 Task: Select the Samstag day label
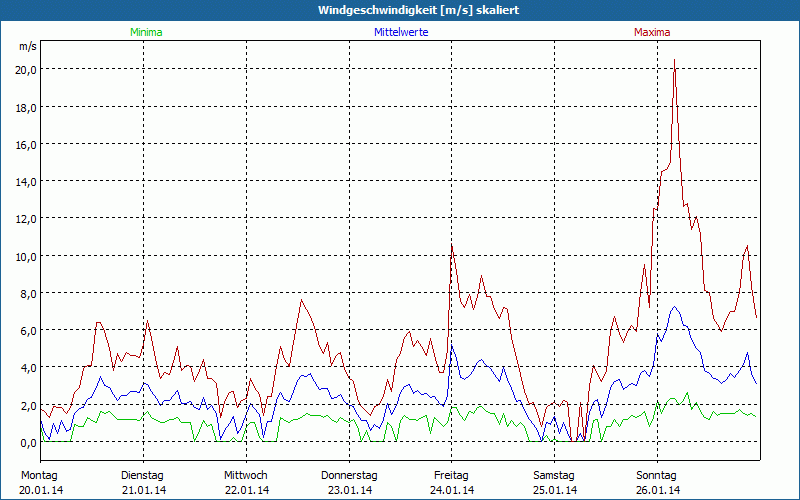pyautogui.click(x=555, y=475)
